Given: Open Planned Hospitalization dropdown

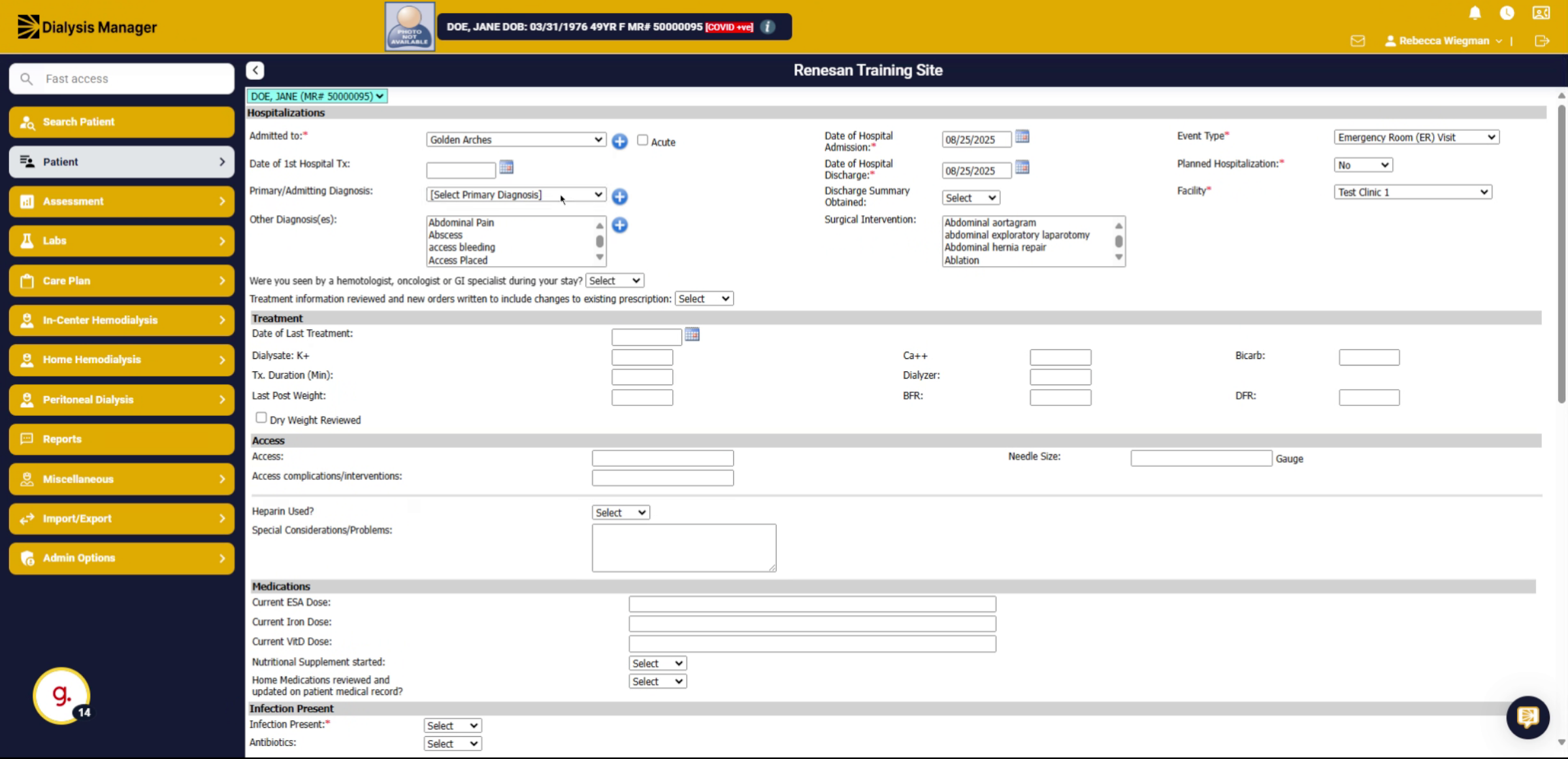Looking at the screenshot, I should (x=1363, y=165).
